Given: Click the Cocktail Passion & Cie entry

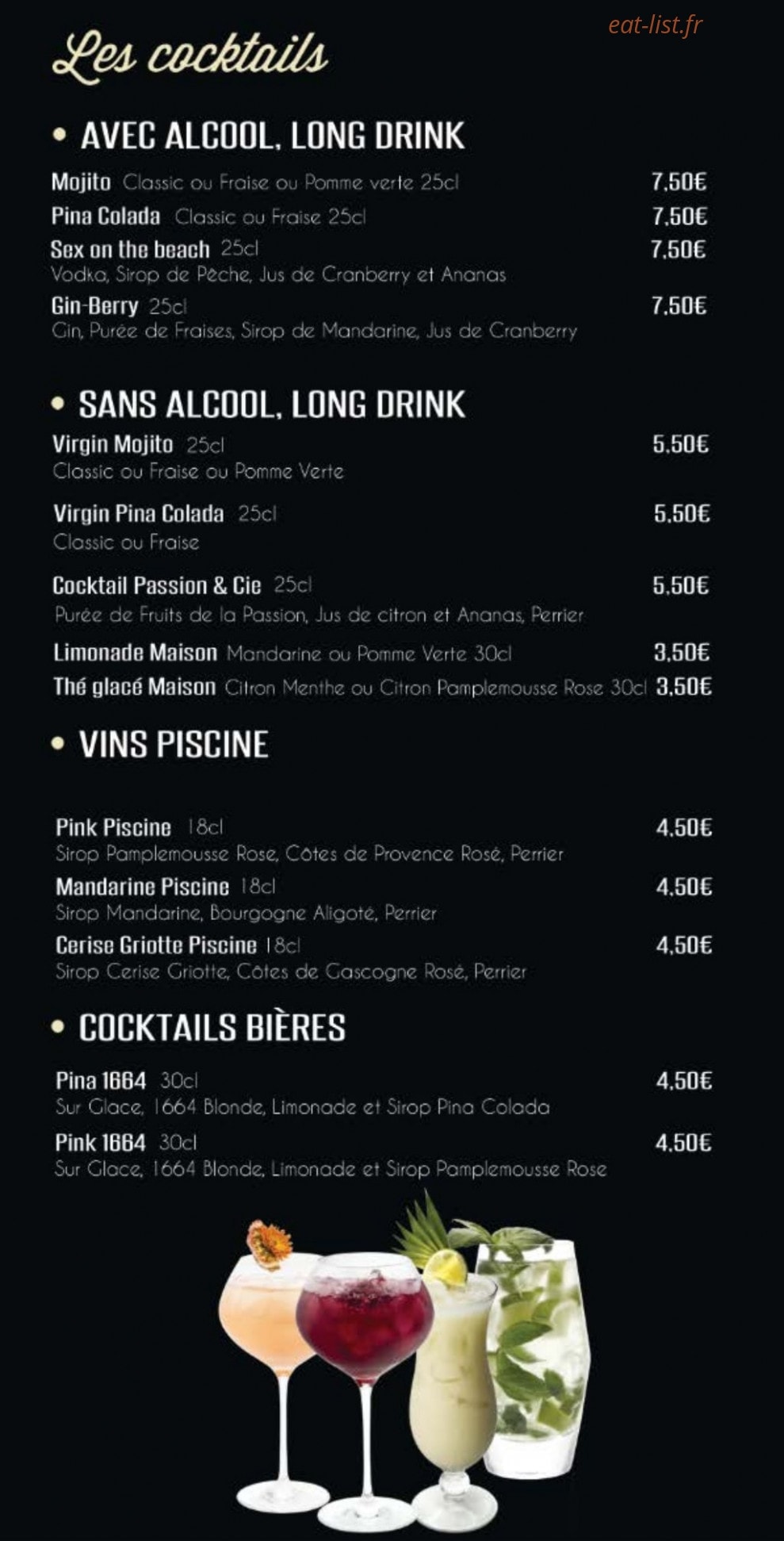Looking at the screenshot, I should [156, 585].
